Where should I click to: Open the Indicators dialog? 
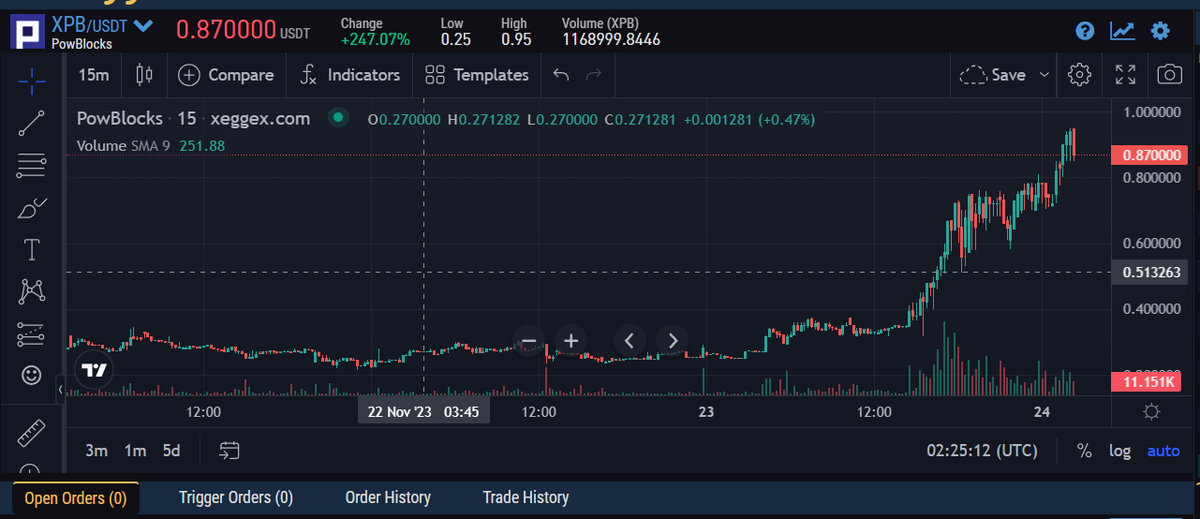tap(350, 75)
